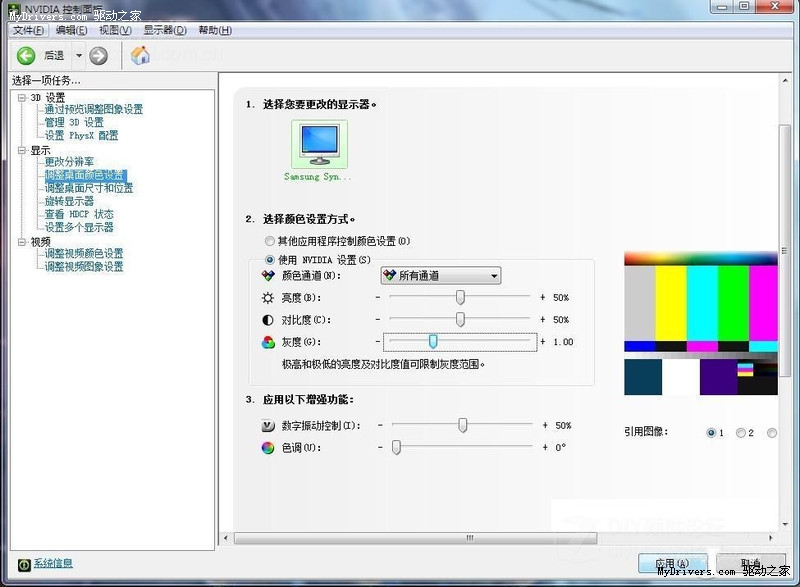This screenshot has height=587, width=800.
Task: Open the 帮助(H) menu
Action: (215, 31)
